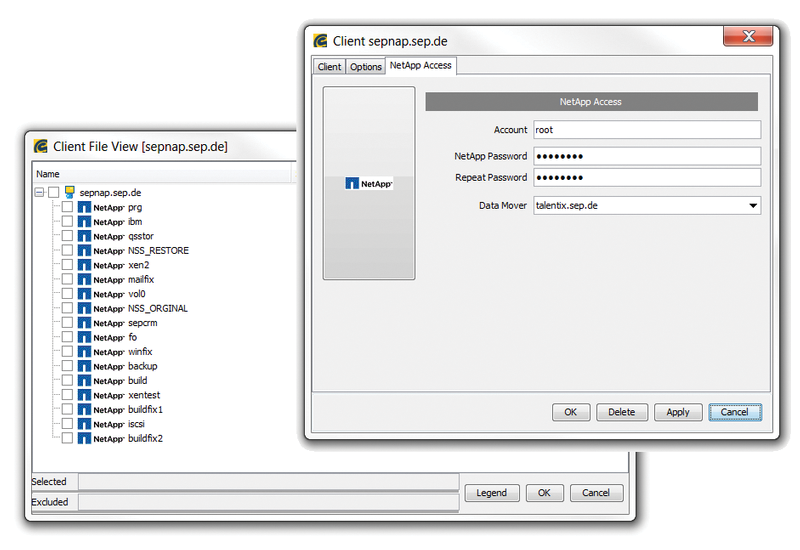800x550 pixels.
Task: Click the SEP logo in Client sepnap.sep.de title
Action: 320,41
